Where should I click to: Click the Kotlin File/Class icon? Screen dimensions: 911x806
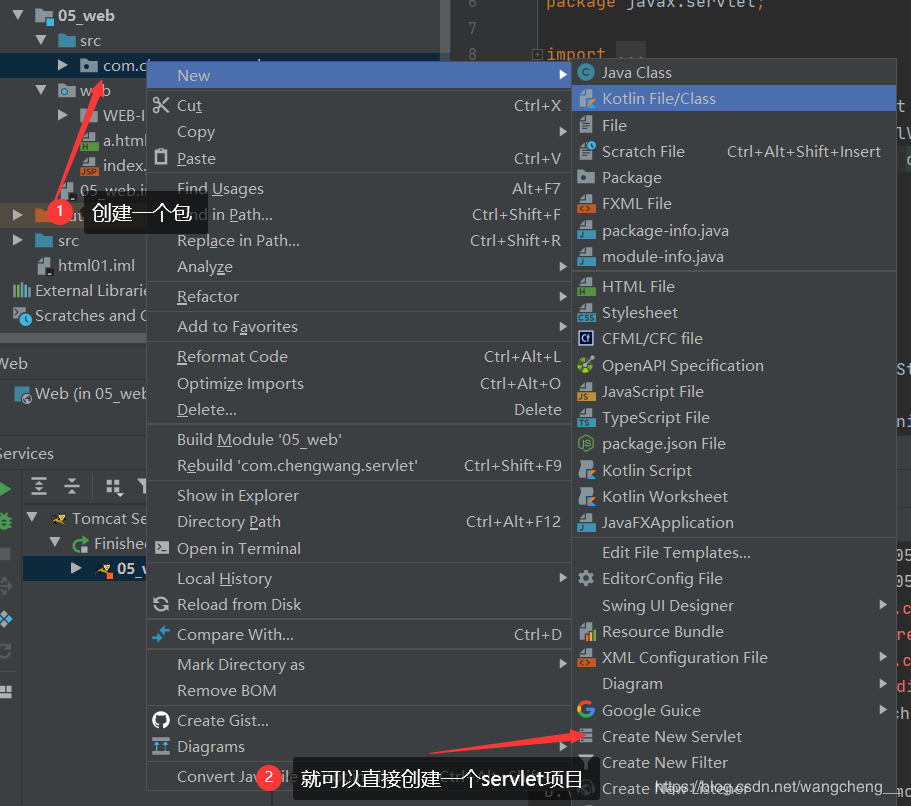click(587, 99)
